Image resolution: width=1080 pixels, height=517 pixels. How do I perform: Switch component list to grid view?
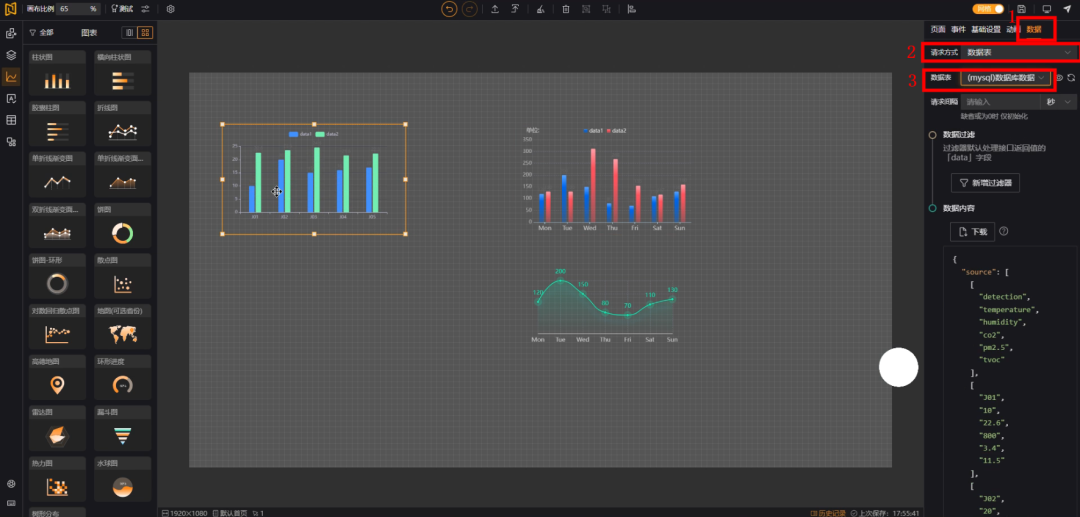[x=145, y=32]
